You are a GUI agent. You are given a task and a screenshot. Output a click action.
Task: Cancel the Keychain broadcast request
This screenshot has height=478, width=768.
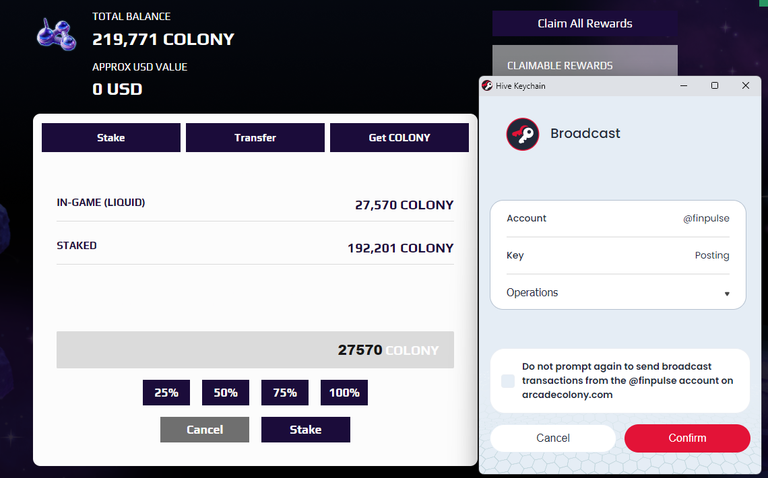click(553, 438)
